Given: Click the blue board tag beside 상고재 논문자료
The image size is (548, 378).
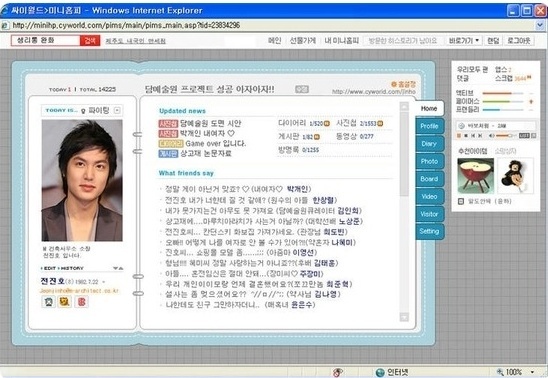Looking at the screenshot, I should tap(168, 154).
